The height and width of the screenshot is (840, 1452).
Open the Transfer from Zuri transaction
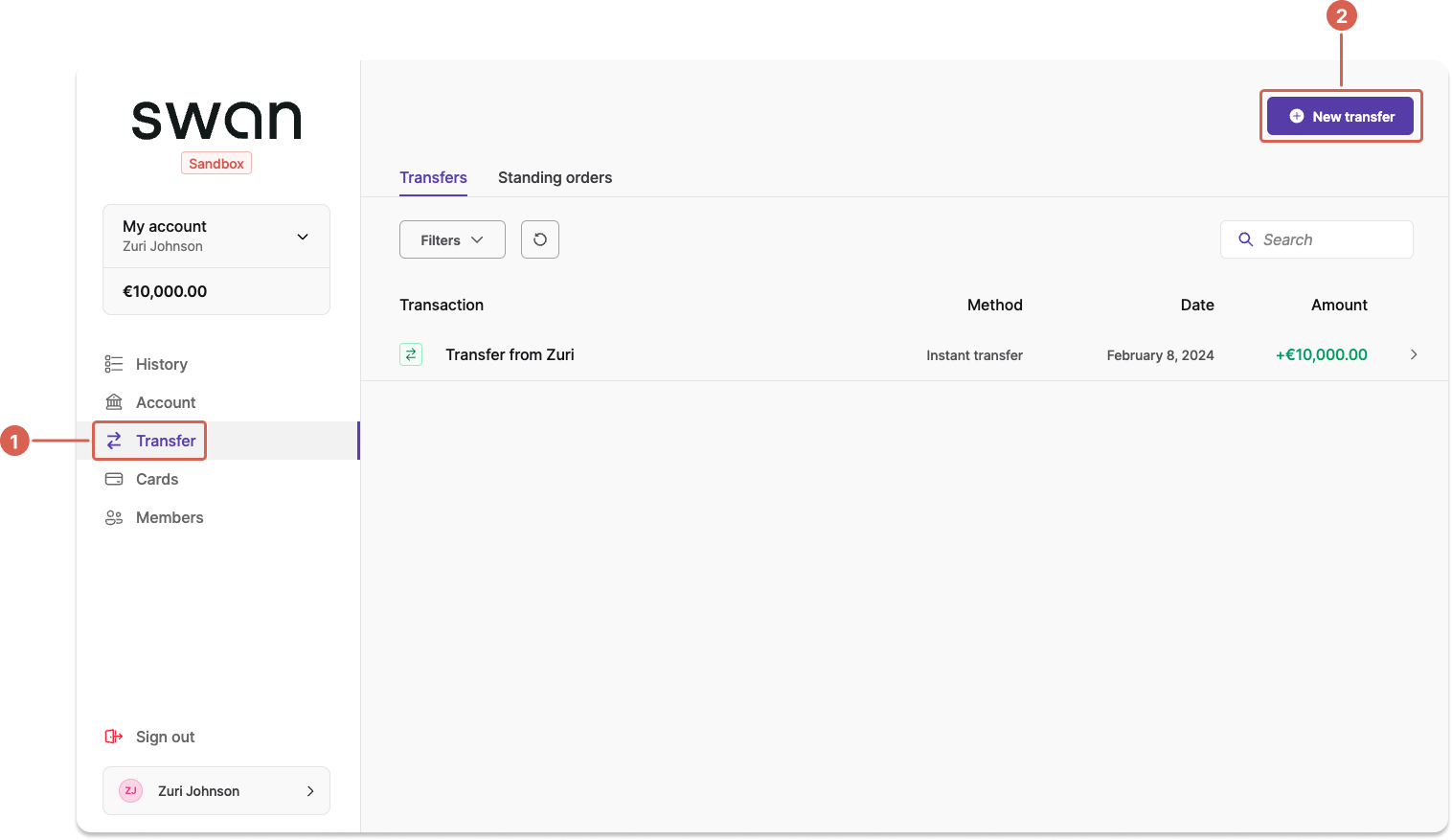pyautogui.click(x=510, y=354)
